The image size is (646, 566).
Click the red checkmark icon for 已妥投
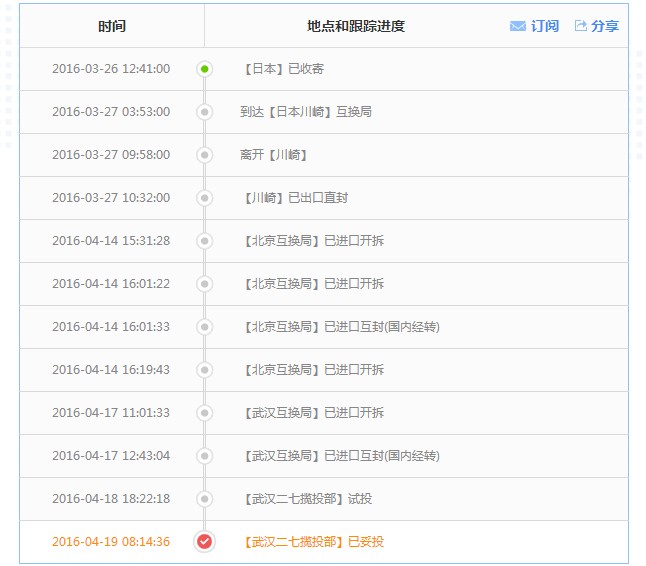pos(204,541)
